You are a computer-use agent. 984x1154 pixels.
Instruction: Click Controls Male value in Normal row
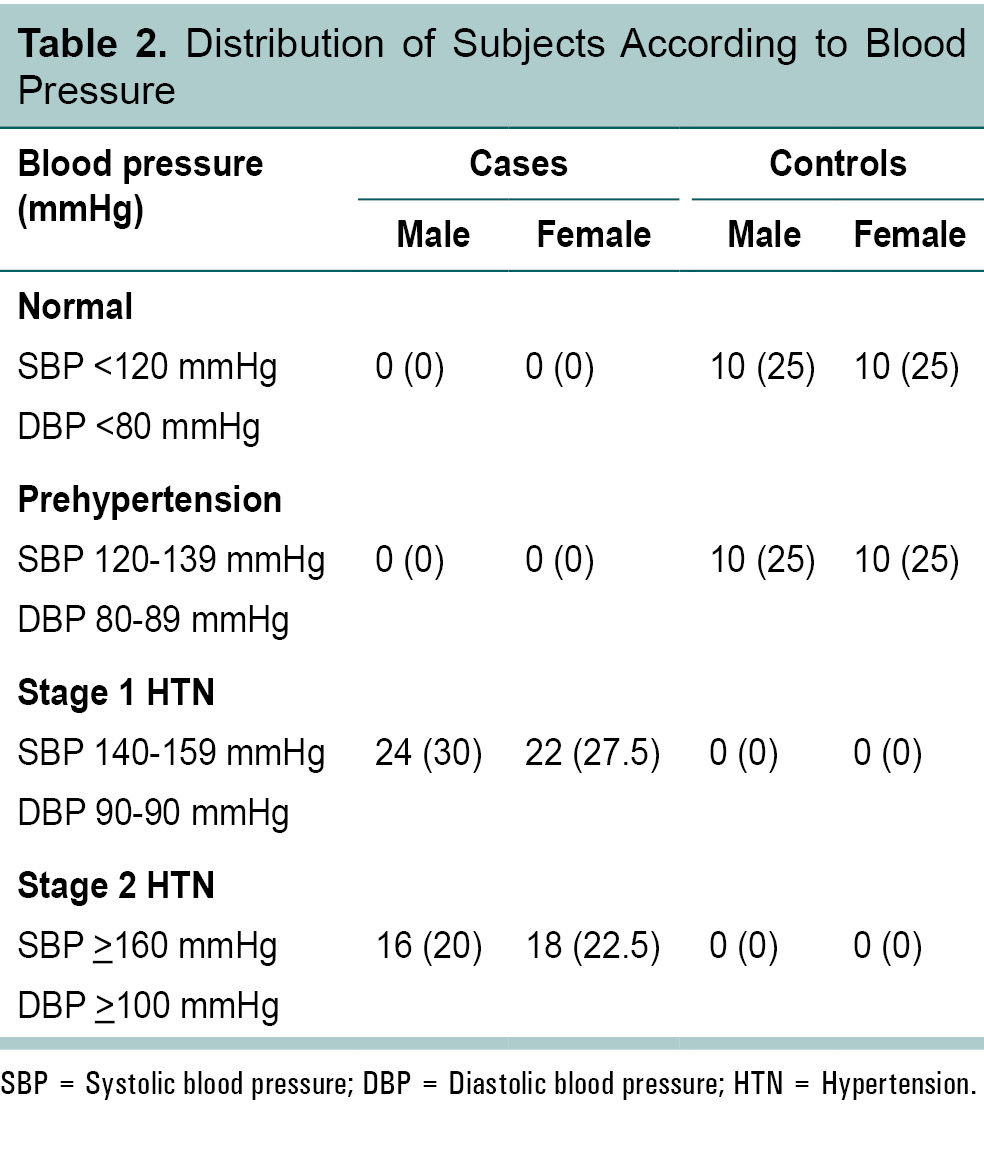pos(762,368)
